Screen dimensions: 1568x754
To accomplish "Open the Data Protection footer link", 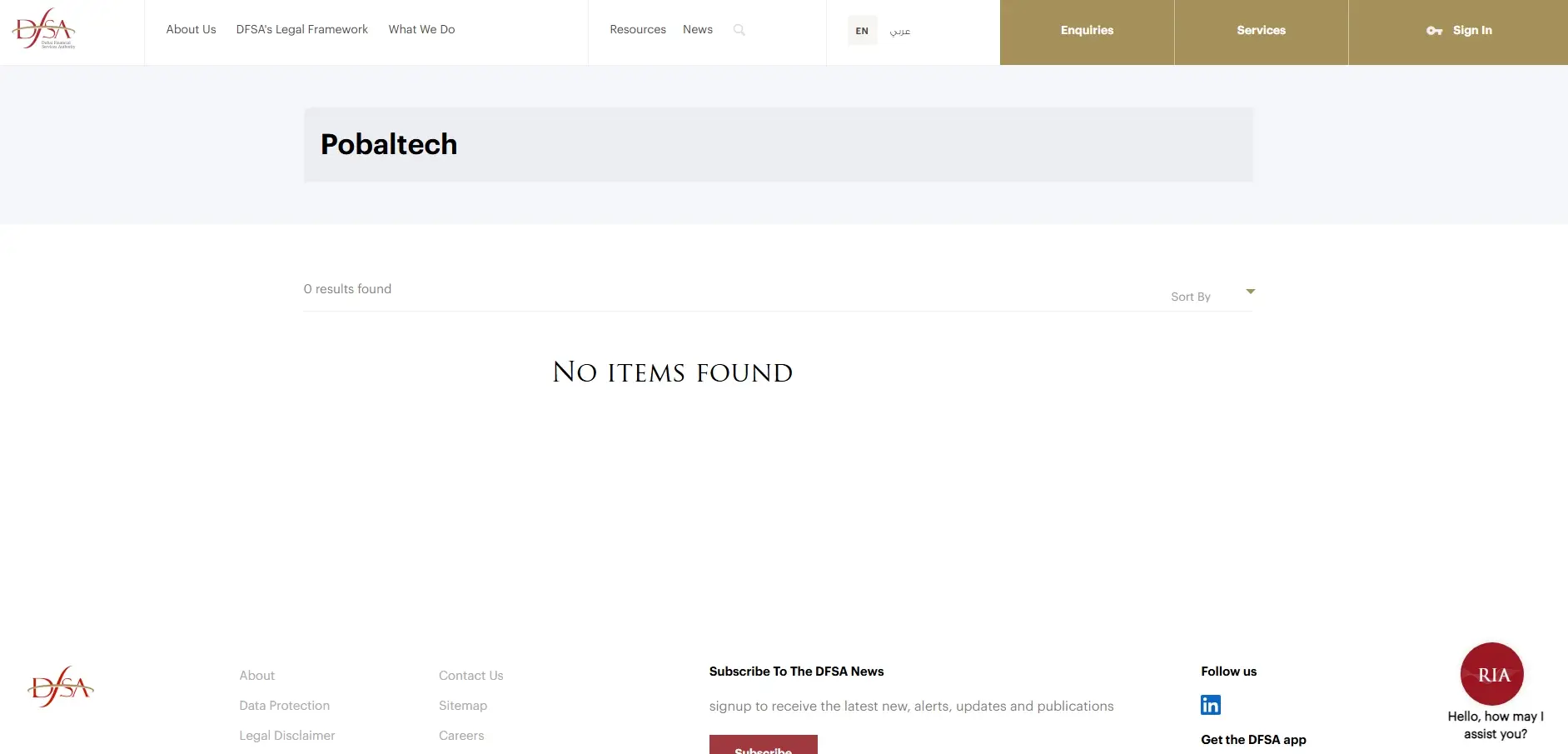I will [x=284, y=706].
